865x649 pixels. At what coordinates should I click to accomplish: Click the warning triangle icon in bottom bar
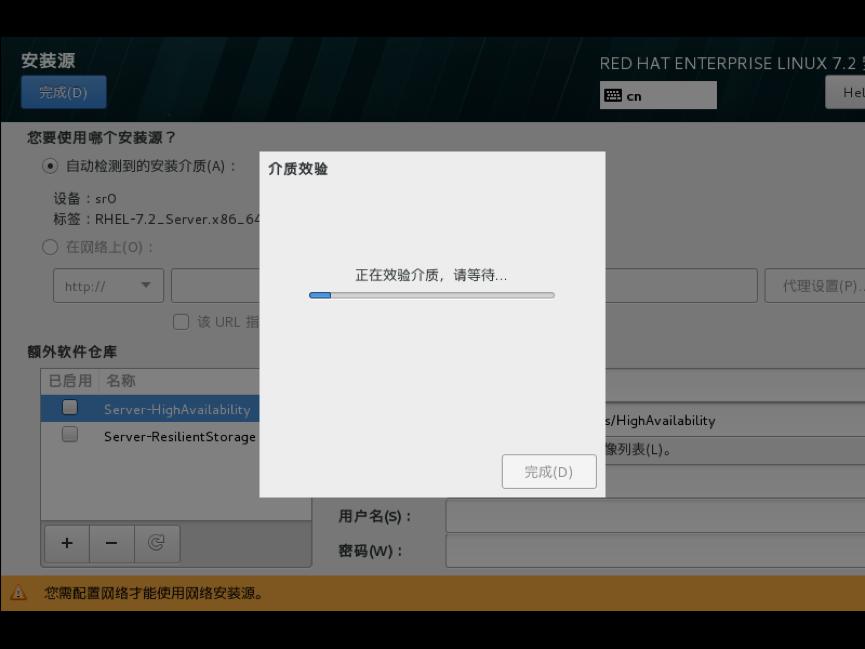(19, 593)
